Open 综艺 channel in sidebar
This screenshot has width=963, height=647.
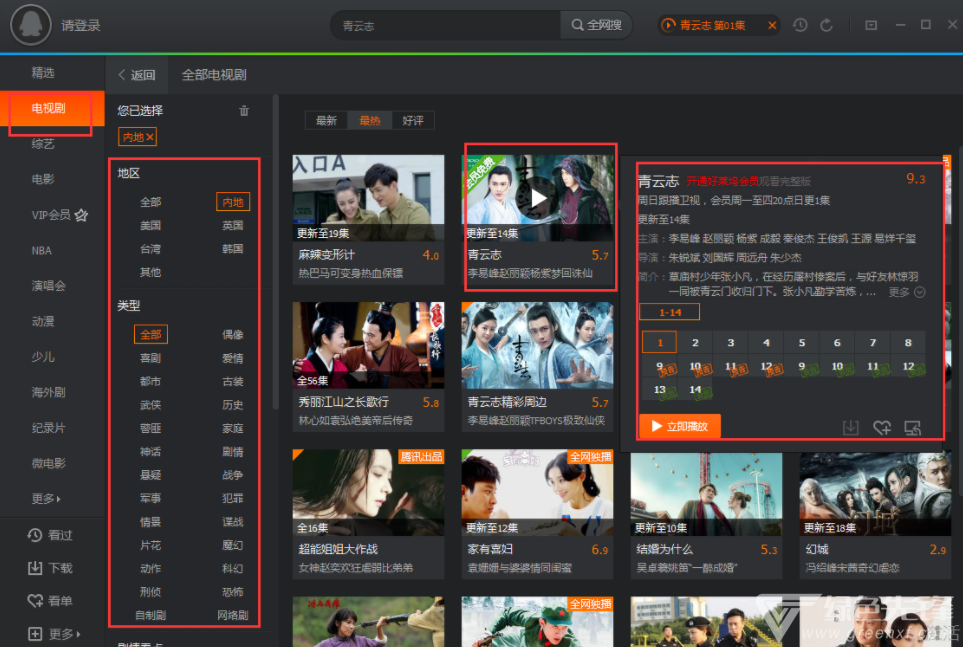(x=43, y=144)
